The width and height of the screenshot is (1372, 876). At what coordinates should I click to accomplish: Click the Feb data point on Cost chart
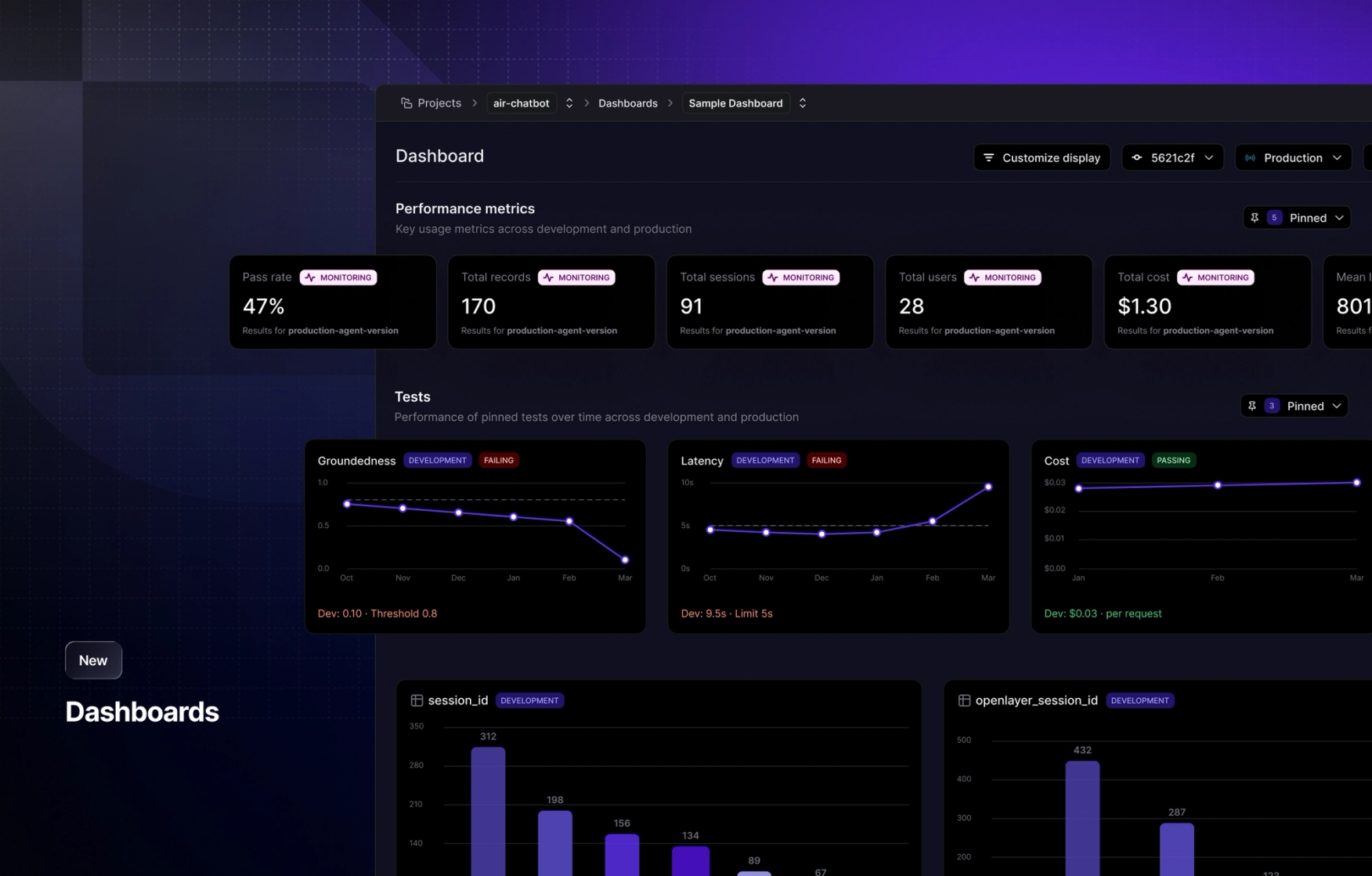click(x=1218, y=485)
